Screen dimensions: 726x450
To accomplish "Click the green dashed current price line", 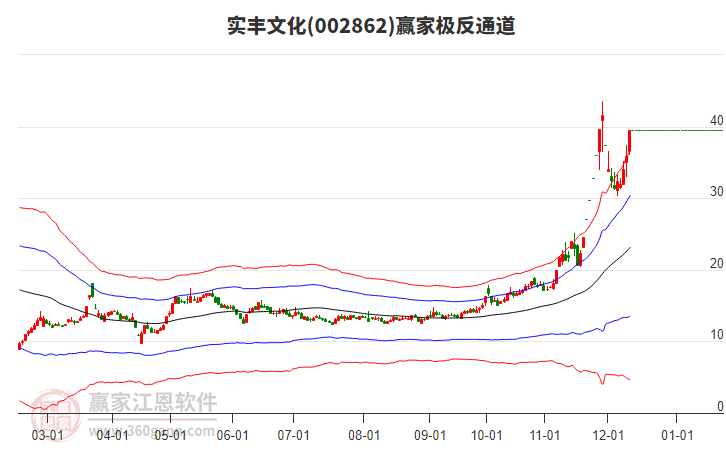I will 678,131.
